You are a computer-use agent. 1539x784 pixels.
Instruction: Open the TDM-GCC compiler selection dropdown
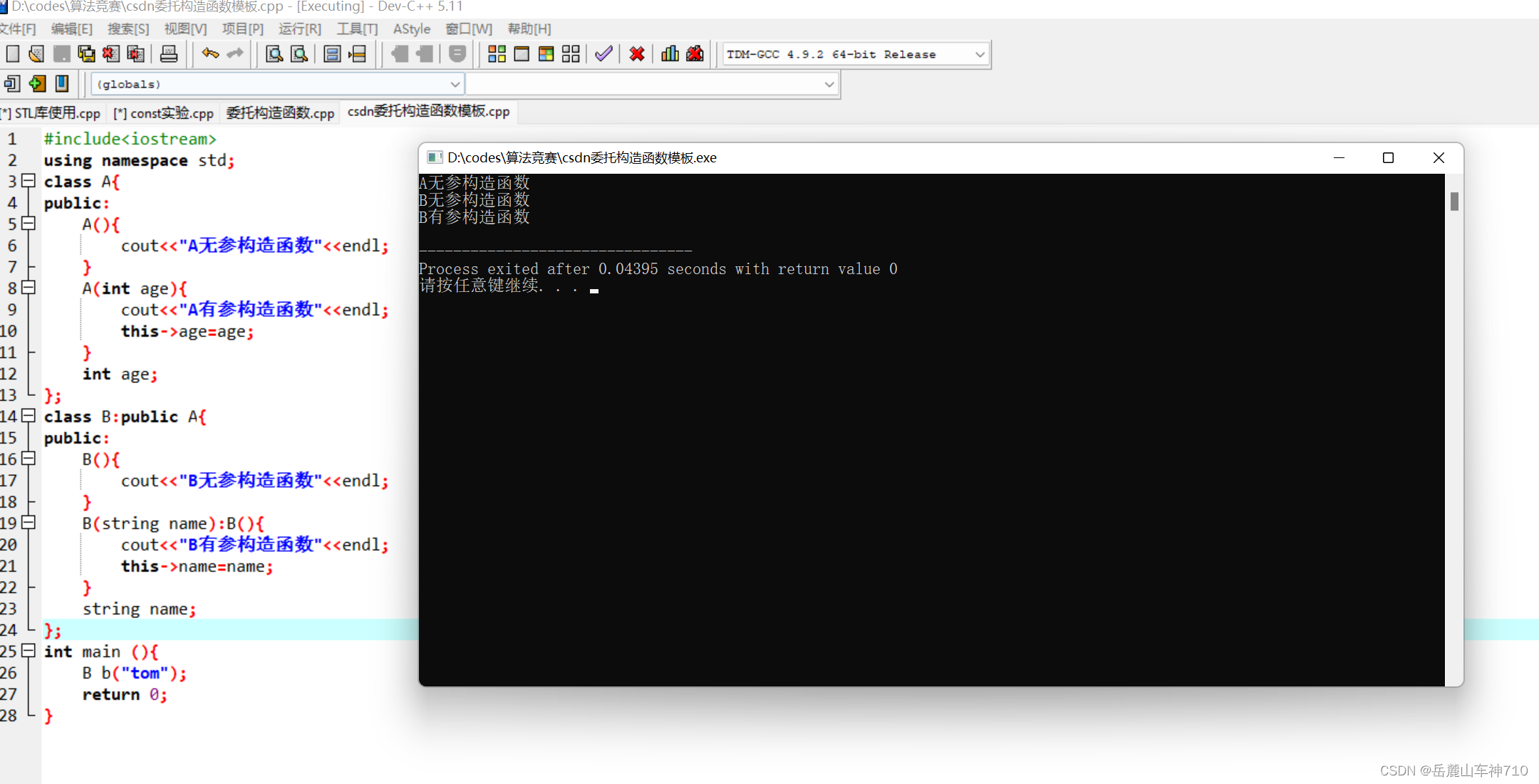[980, 54]
